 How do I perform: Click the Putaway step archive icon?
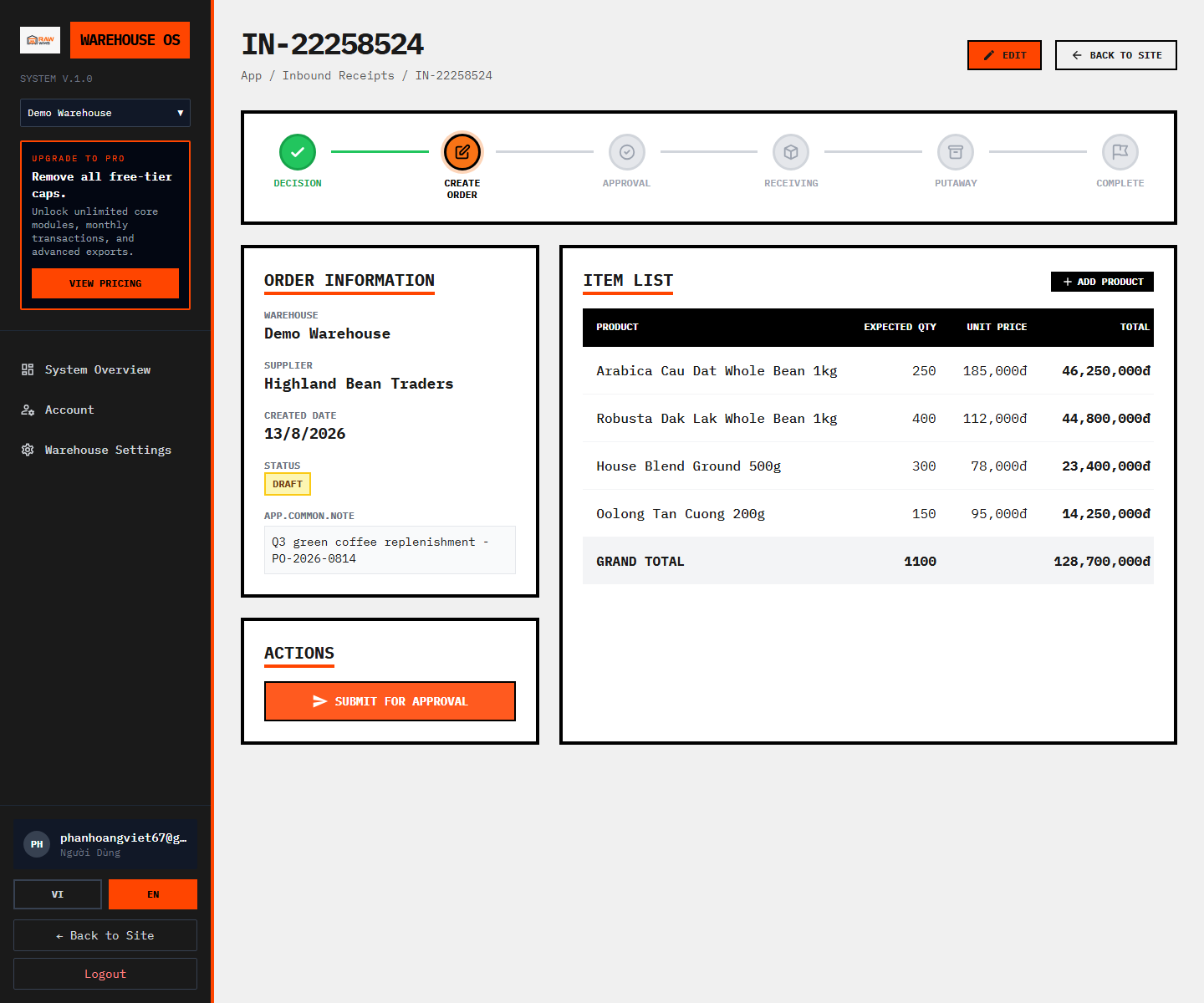[956, 152]
